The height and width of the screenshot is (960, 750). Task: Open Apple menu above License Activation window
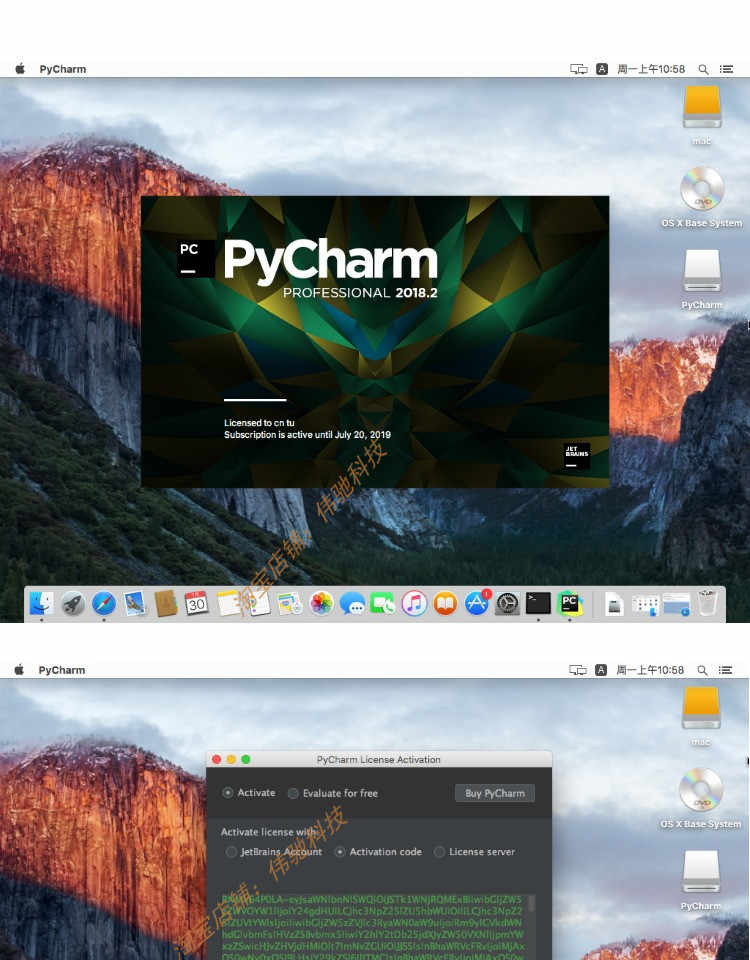click(19, 670)
